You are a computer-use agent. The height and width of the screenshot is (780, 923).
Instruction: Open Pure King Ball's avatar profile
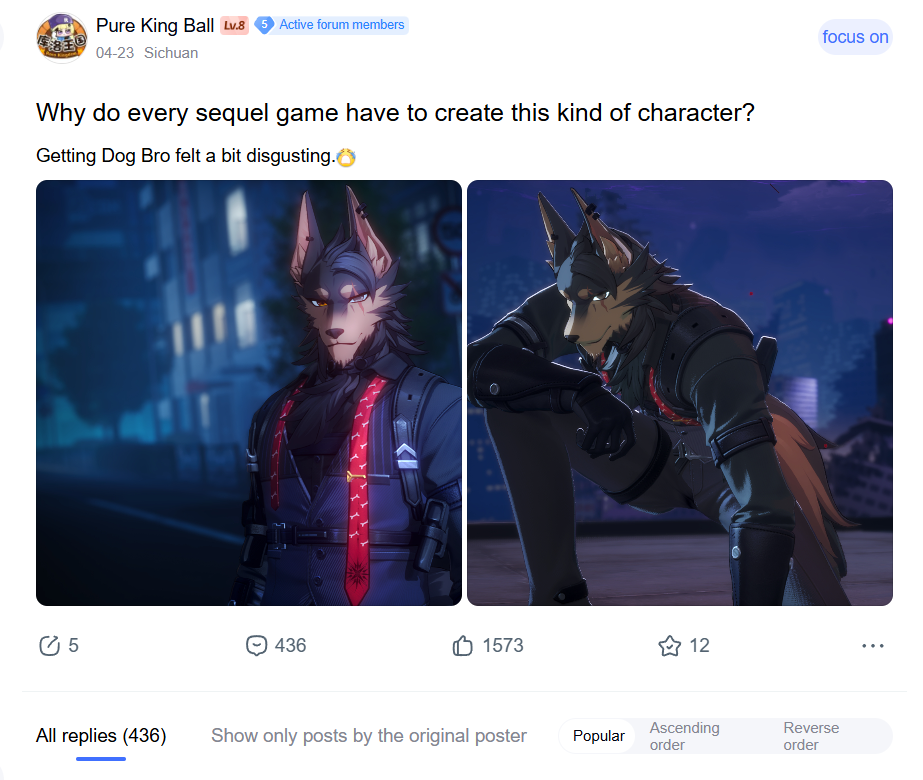point(62,38)
